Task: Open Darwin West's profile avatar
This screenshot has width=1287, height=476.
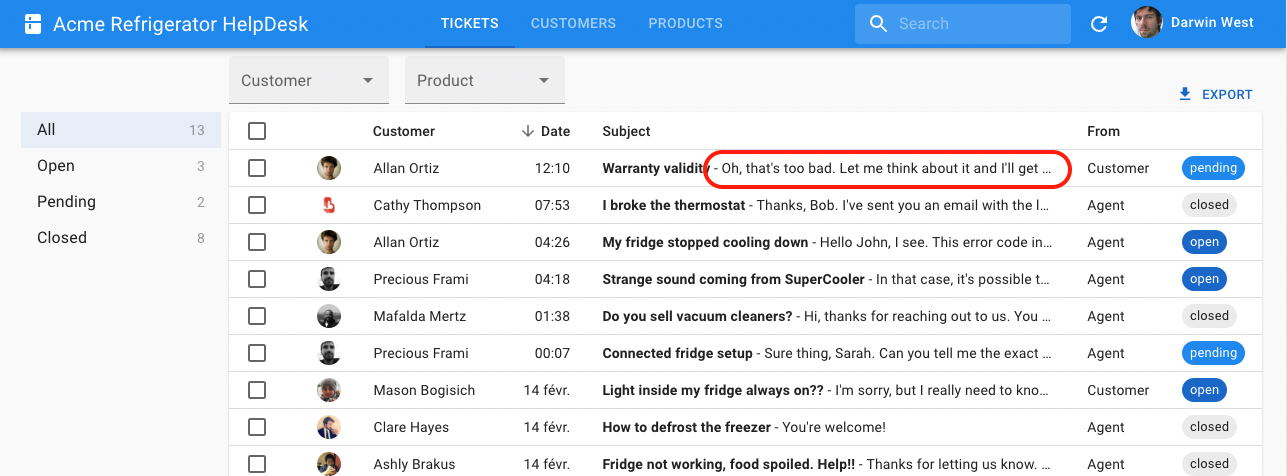Action: 1146,23
